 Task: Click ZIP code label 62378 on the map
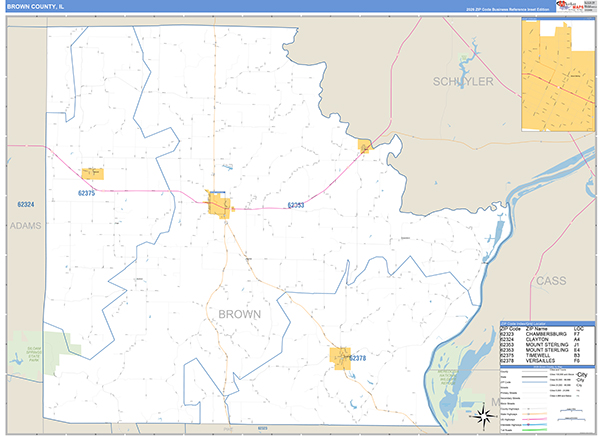(x=357, y=358)
